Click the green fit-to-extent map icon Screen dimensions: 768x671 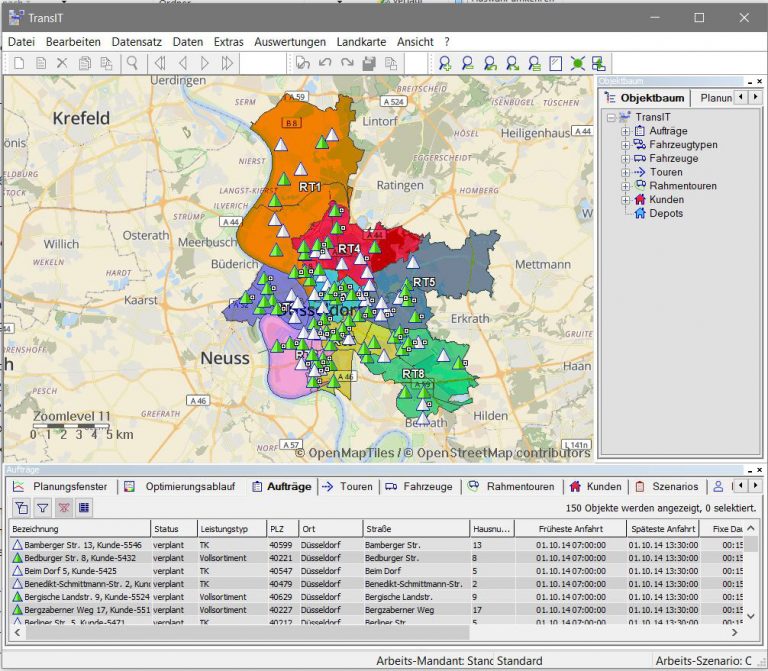pyautogui.click(x=577, y=63)
